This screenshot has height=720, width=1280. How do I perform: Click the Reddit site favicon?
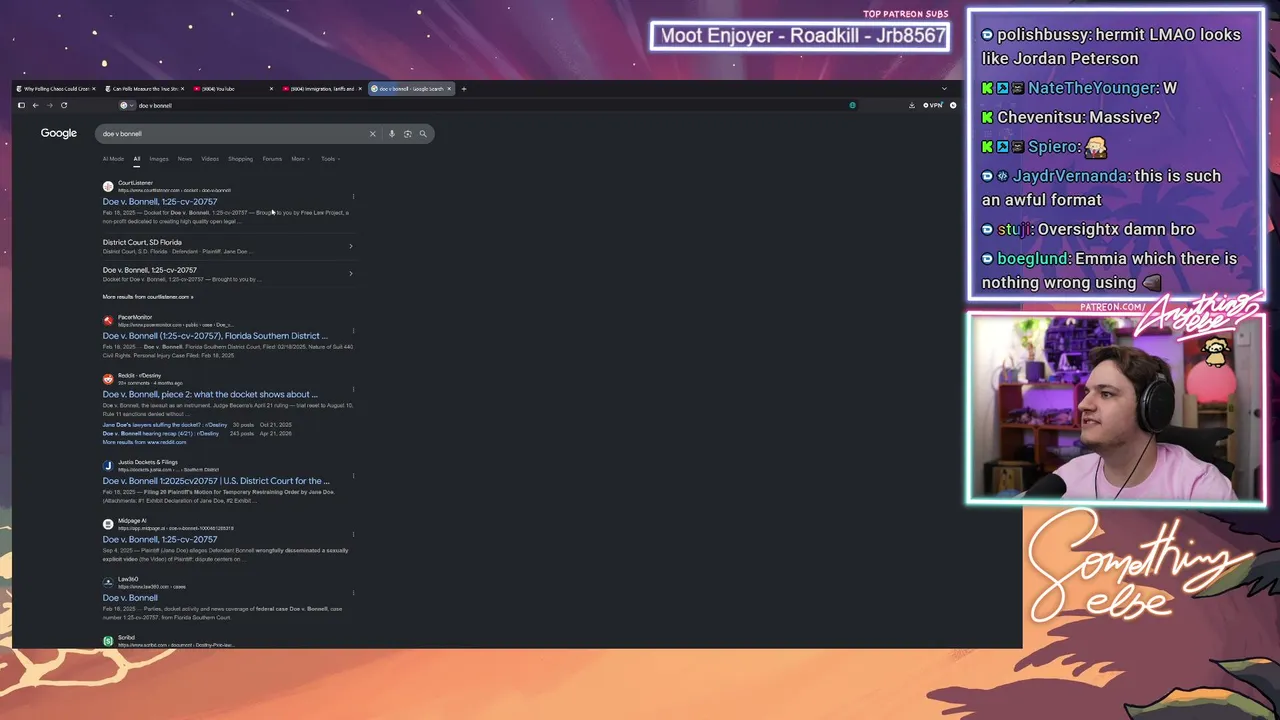pos(108,379)
